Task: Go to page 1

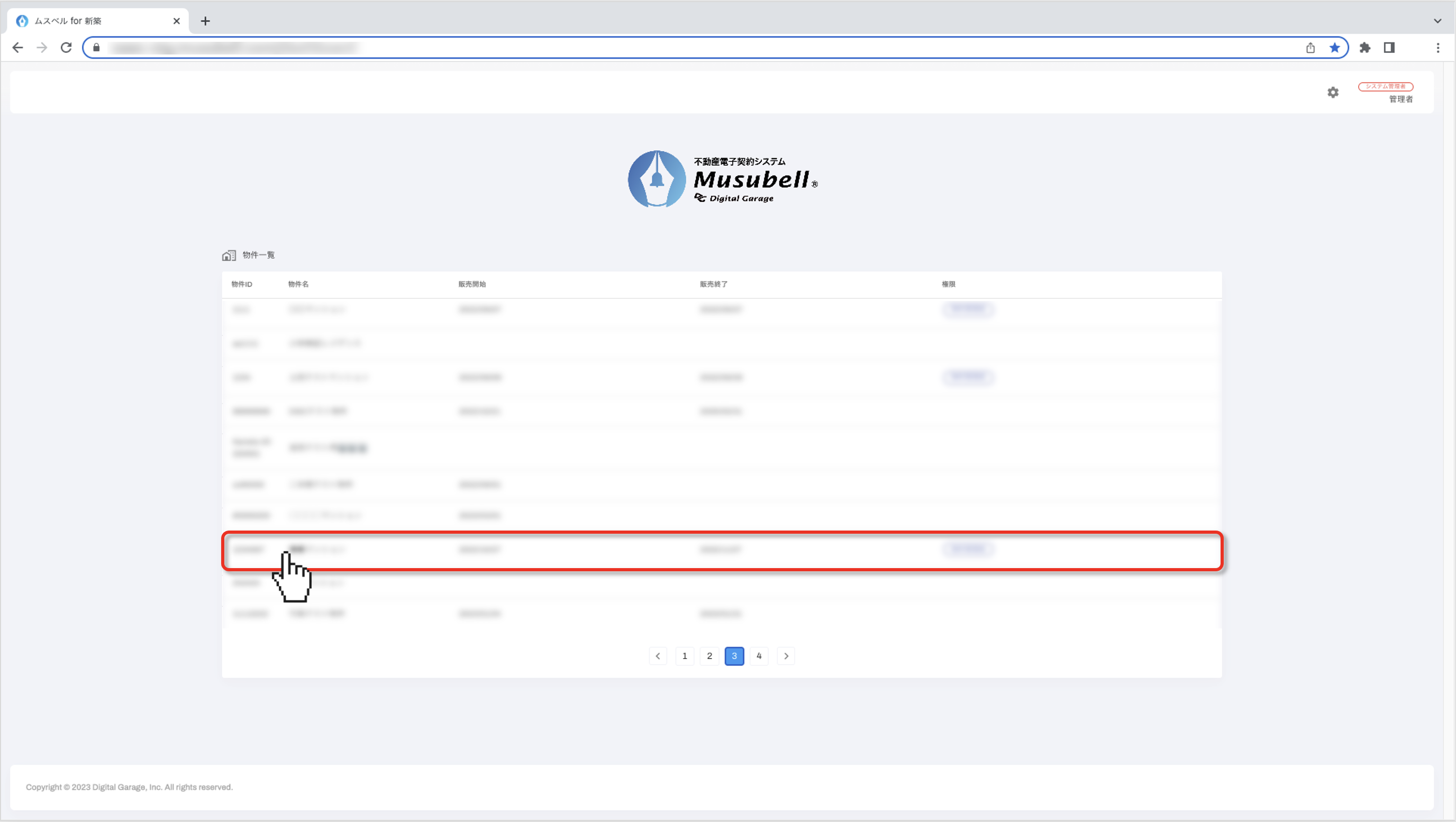Action: [685, 656]
